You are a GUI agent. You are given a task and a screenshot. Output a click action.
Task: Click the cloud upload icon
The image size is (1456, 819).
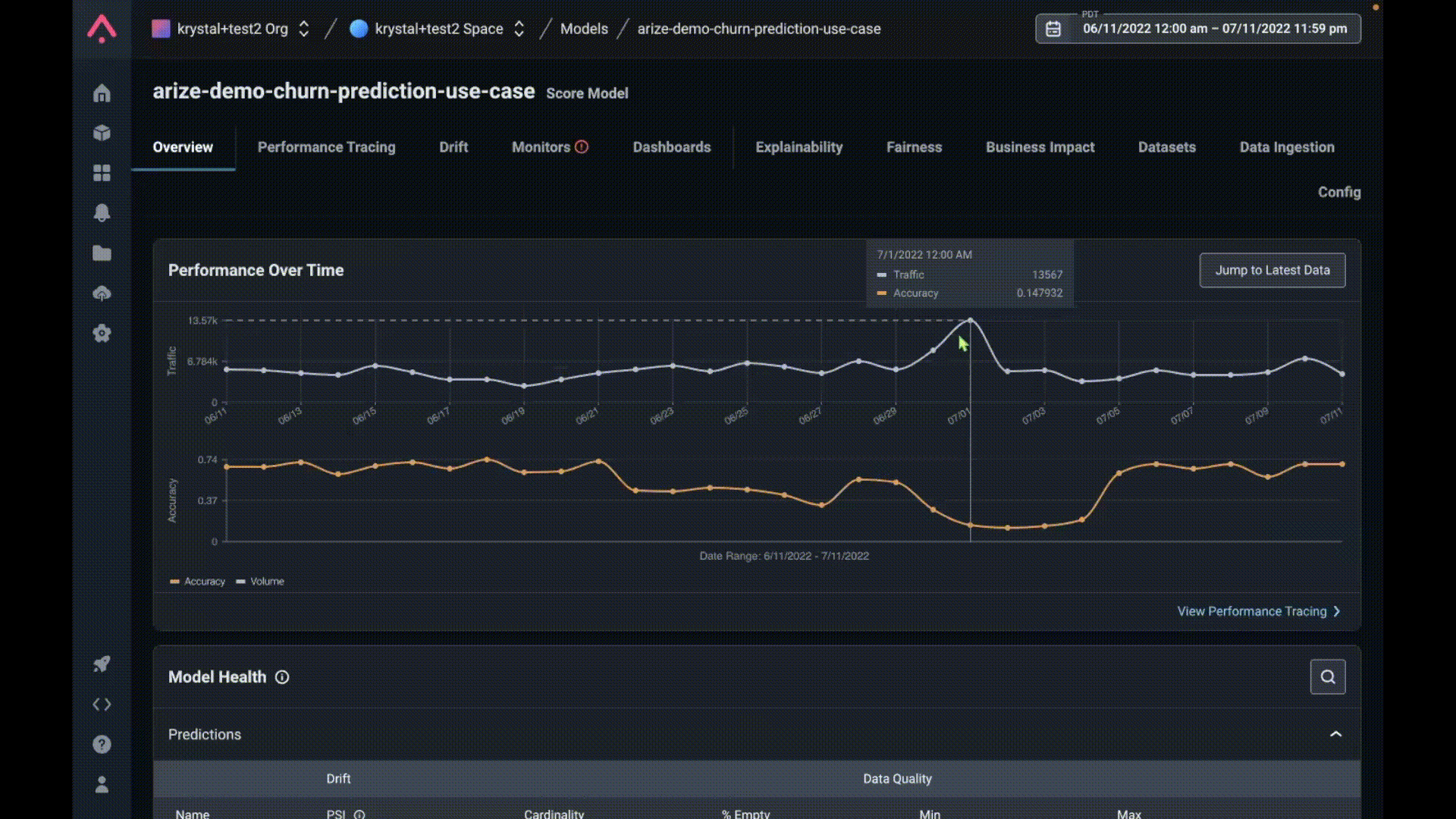tap(102, 293)
